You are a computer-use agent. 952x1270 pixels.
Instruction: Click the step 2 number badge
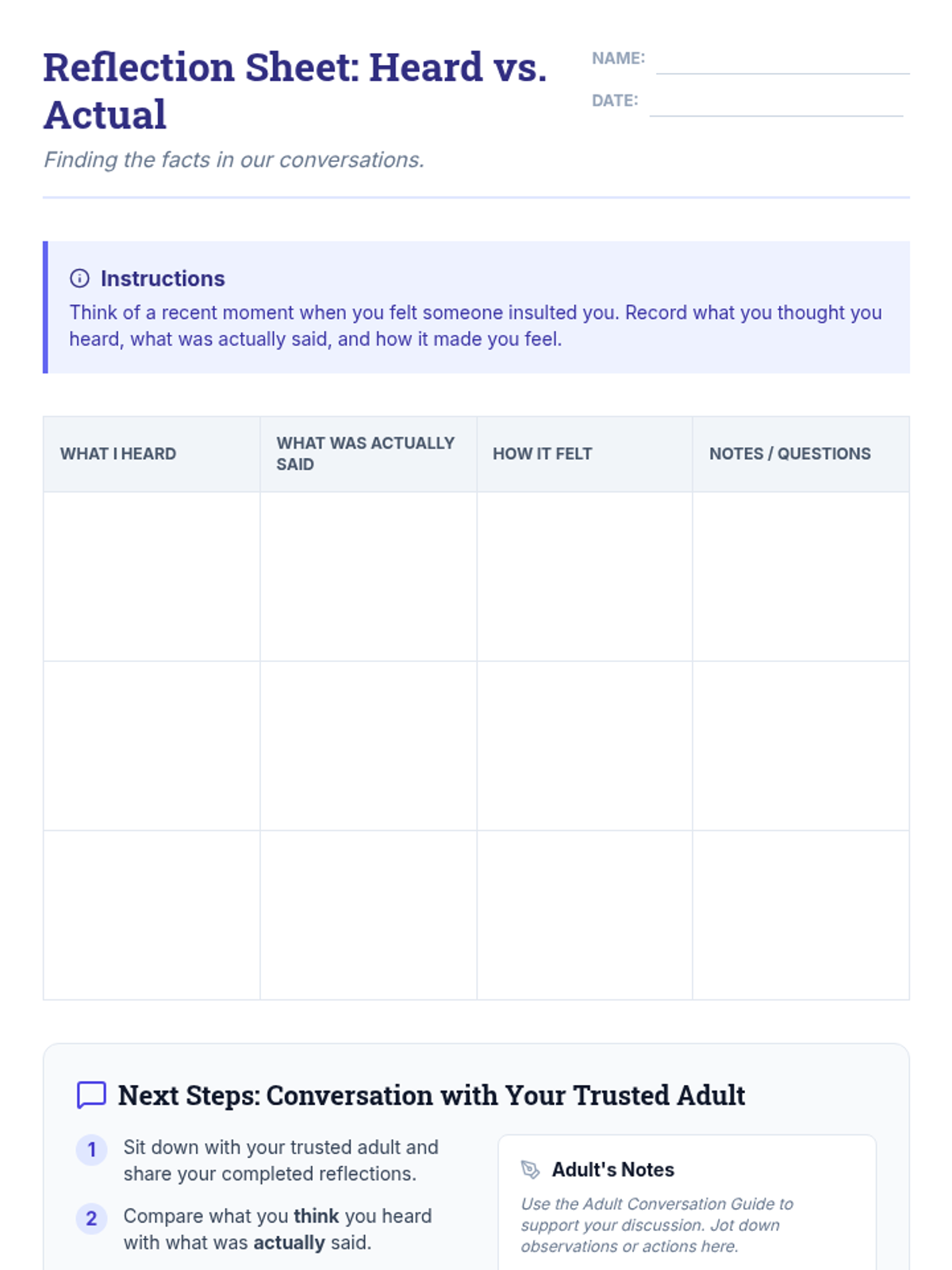pyautogui.click(x=91, y=1218)
